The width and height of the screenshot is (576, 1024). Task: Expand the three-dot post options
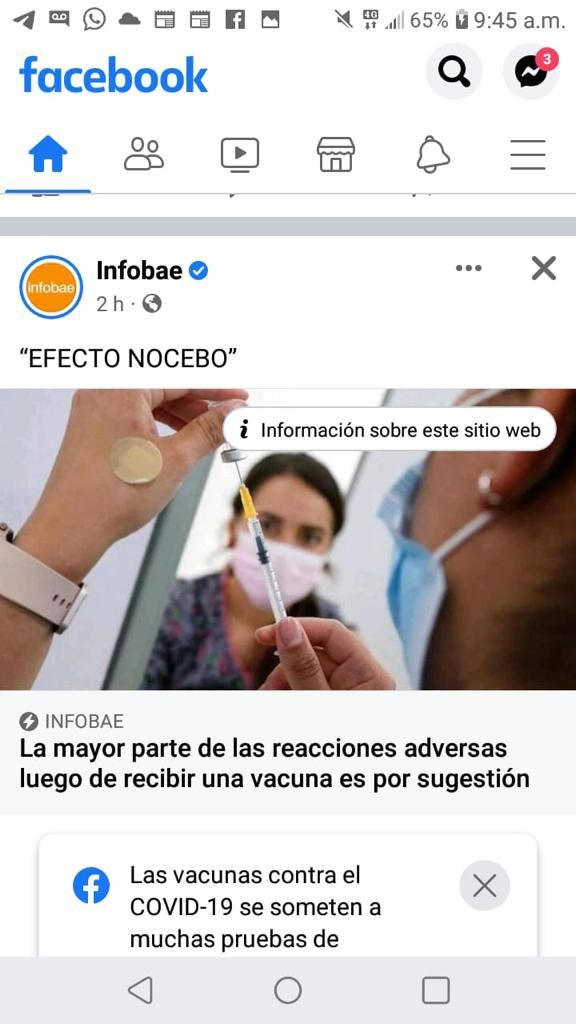coord(468,268)
